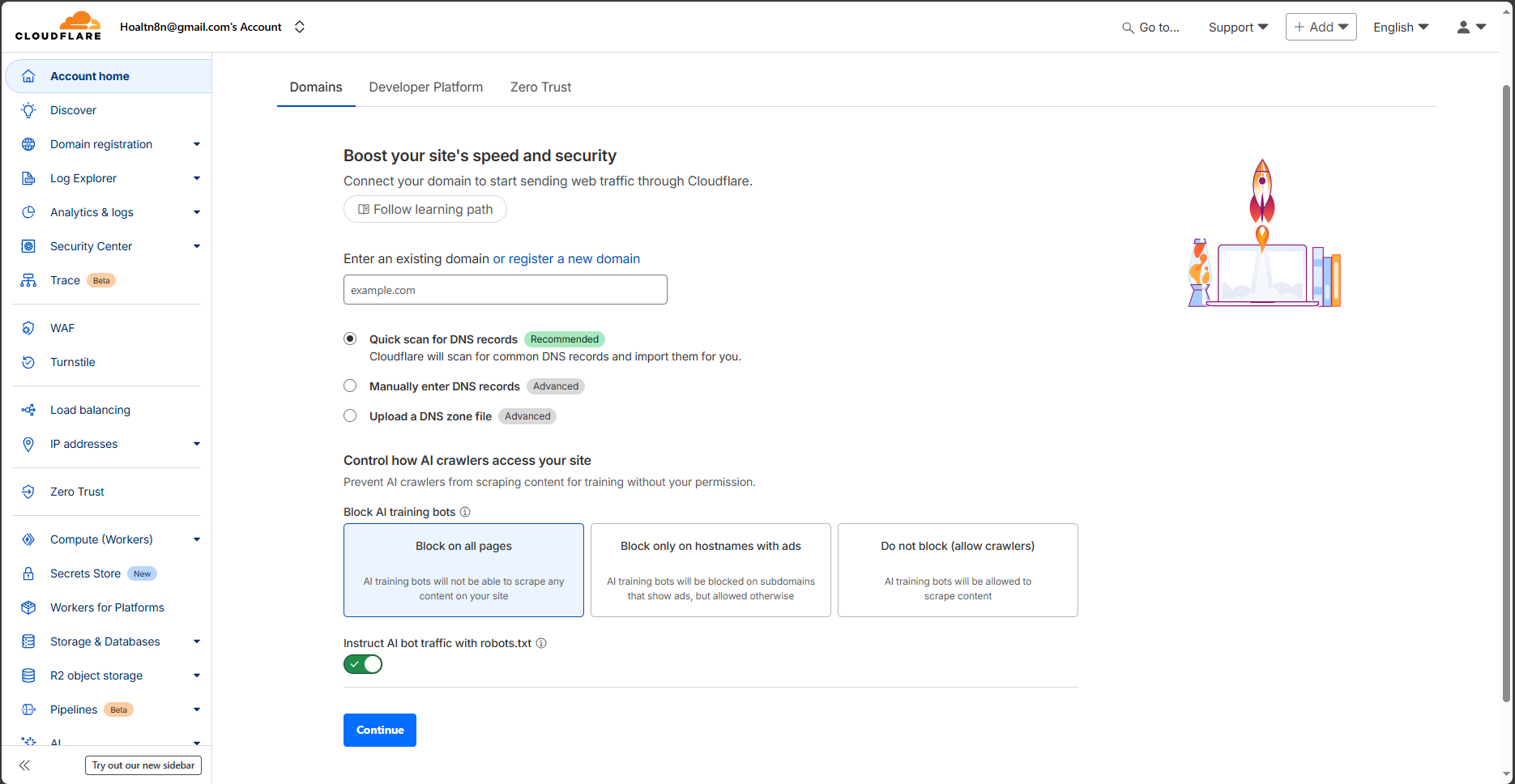Open the Add dropdown button
This screenshot has width=1515, height=784.
1321,27
